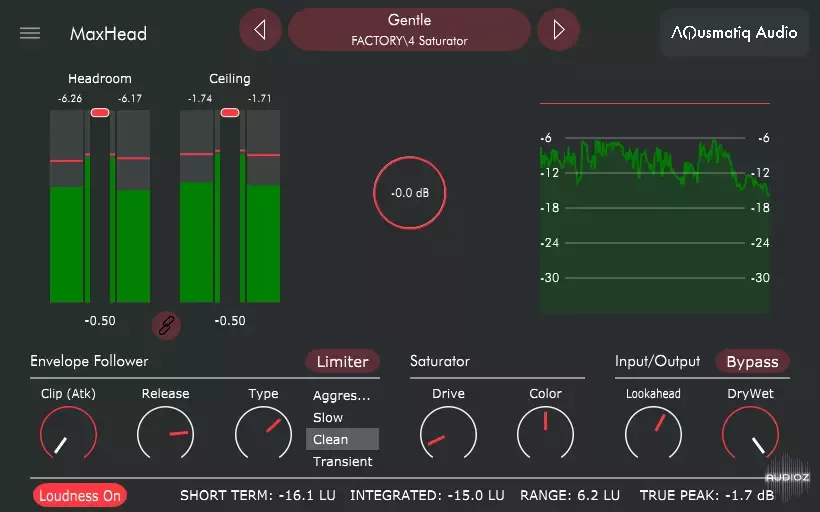
Task: Click the Ceiling -1.74 peak value
Action: [x=200, y=98]
